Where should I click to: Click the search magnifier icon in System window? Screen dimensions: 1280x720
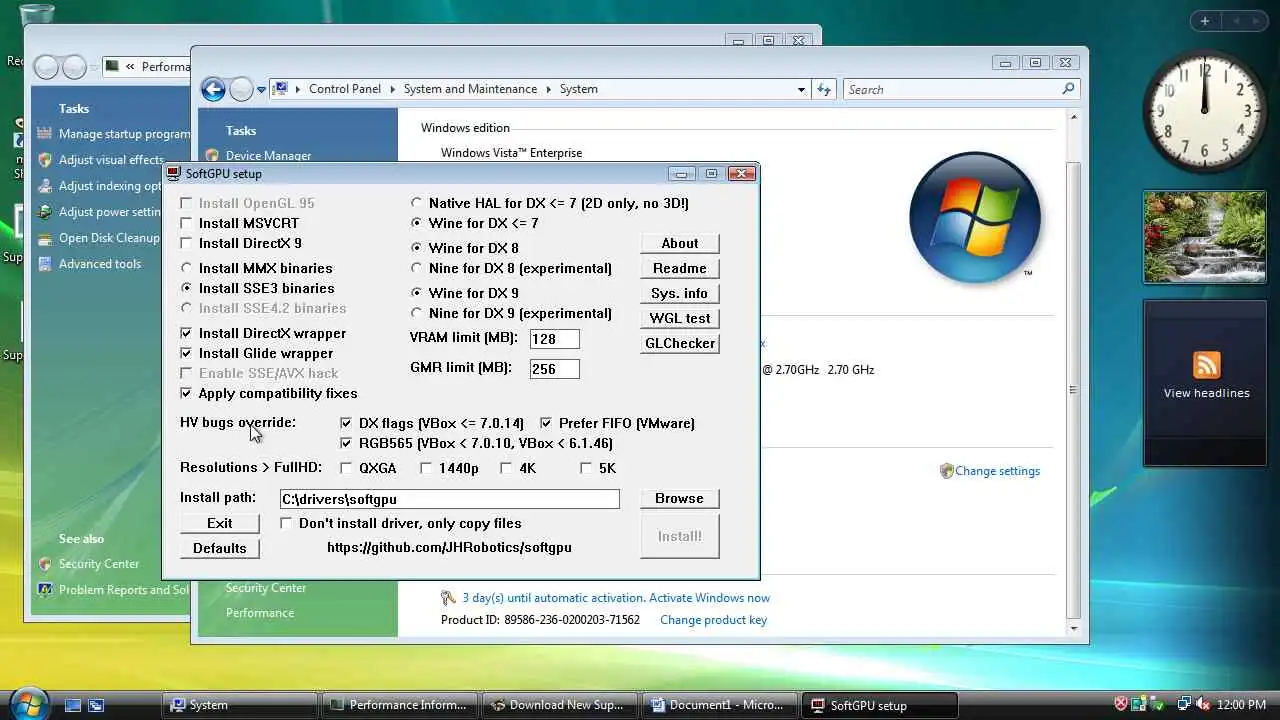tap(1068, 89)
